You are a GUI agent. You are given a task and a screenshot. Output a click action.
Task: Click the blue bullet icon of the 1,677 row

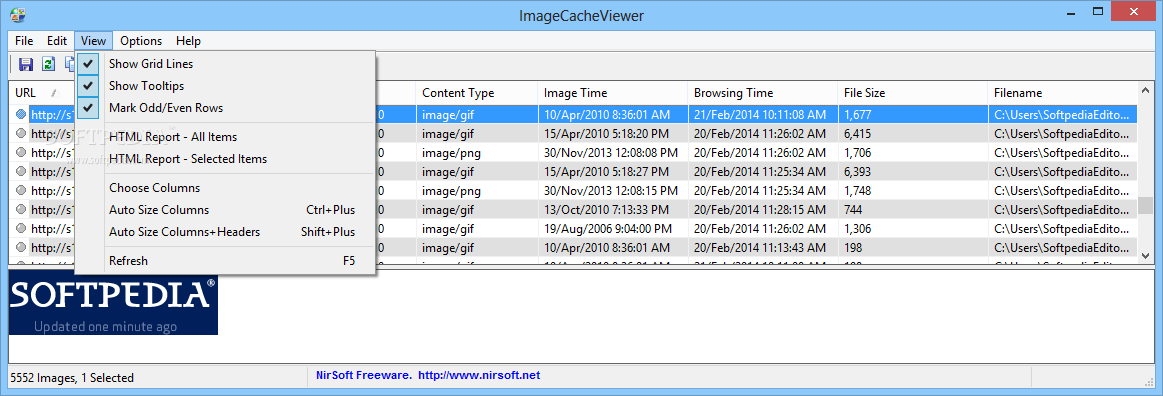(x=21, y=115)
